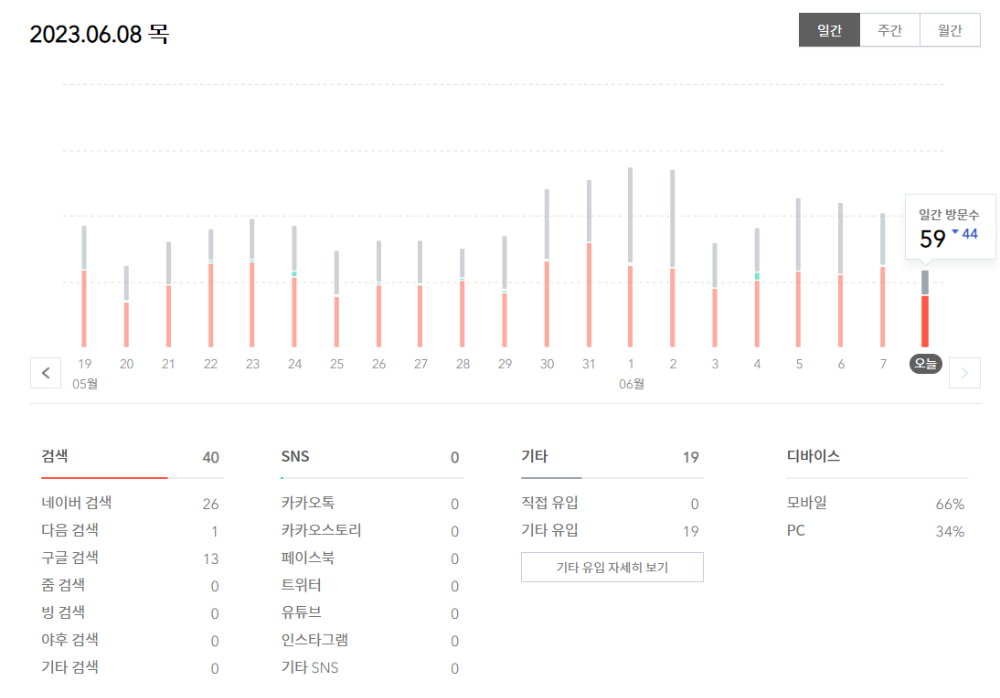The height and width of the screenshot is (698, 1000).
Task: Select the bar for June 6
Action: 841,275
